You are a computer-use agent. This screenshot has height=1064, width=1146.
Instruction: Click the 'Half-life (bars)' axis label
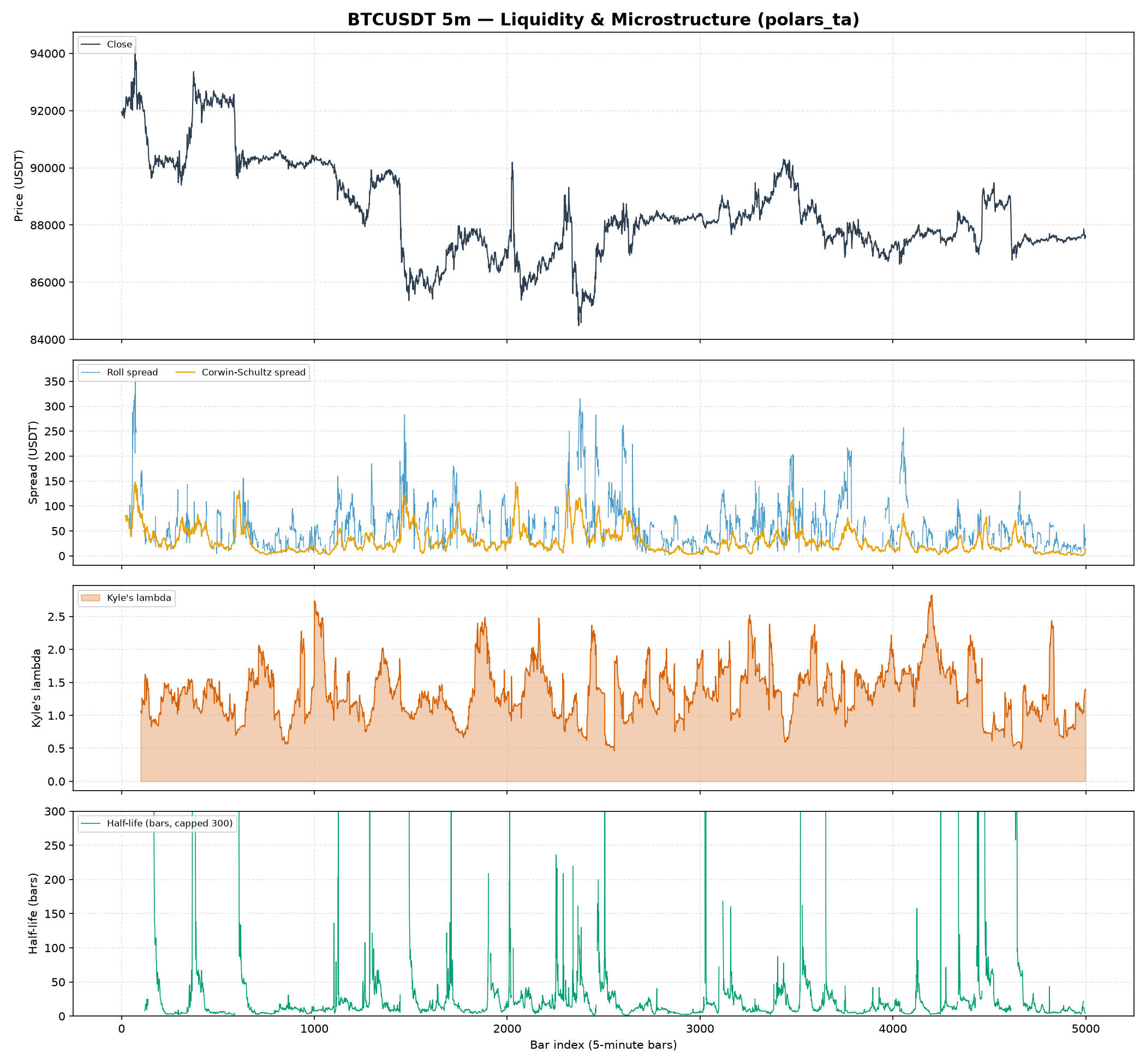click(x=33, y=913)
